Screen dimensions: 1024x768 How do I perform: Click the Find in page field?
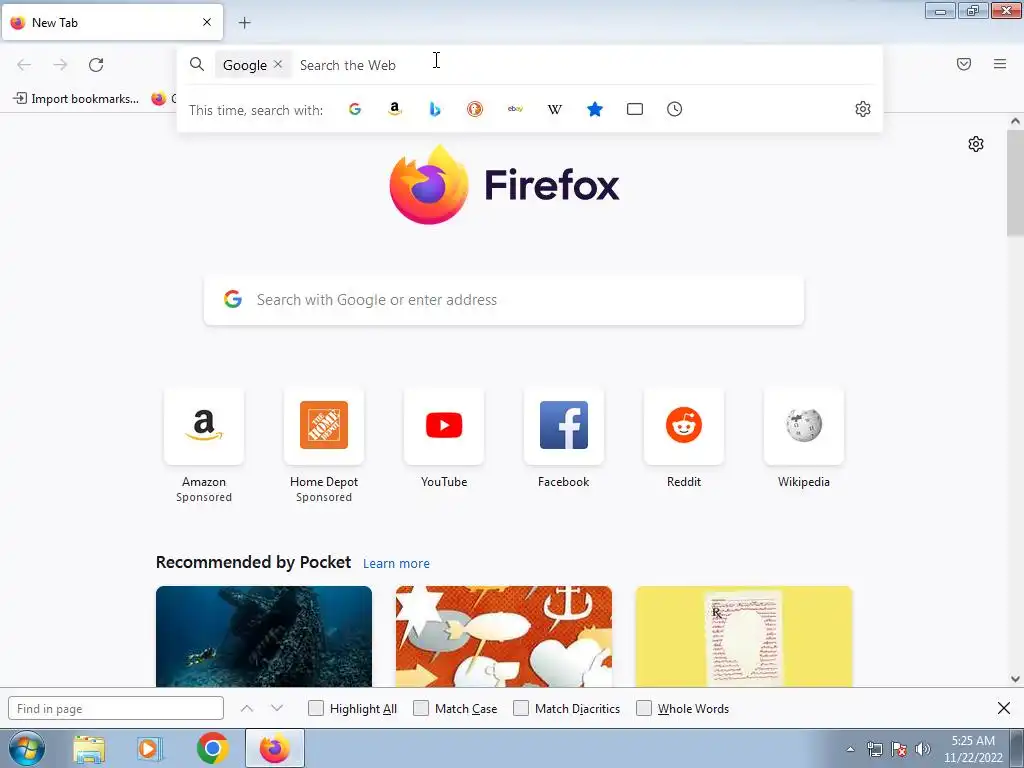[116, 709]
